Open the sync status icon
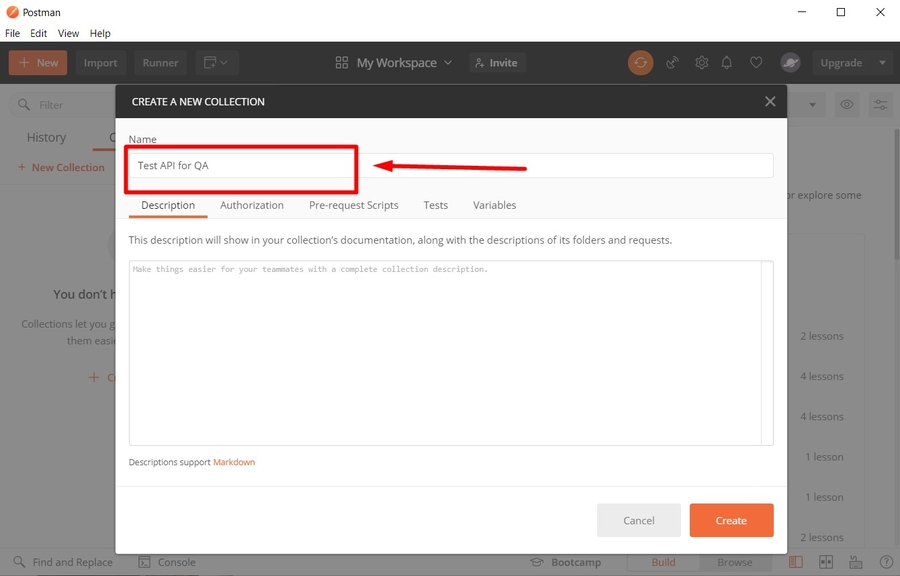Screen dimensions: 900x576 (640, 62)
